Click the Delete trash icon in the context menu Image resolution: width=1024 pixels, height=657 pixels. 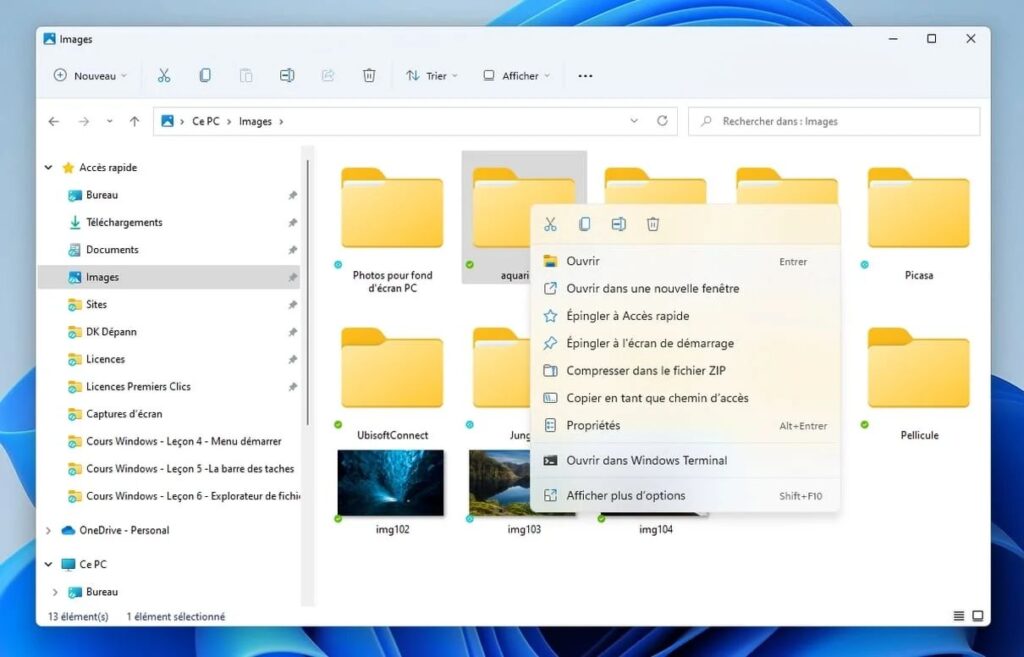[653, 224]
